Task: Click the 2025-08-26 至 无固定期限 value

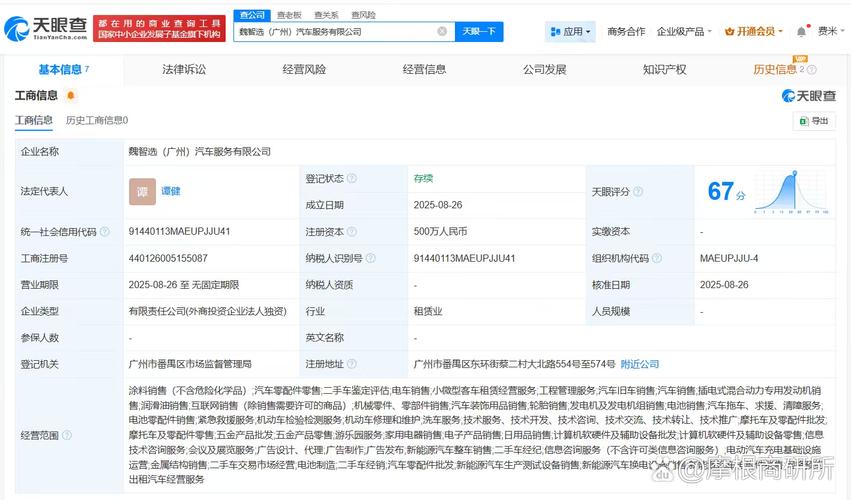Action: click(183, 285)
